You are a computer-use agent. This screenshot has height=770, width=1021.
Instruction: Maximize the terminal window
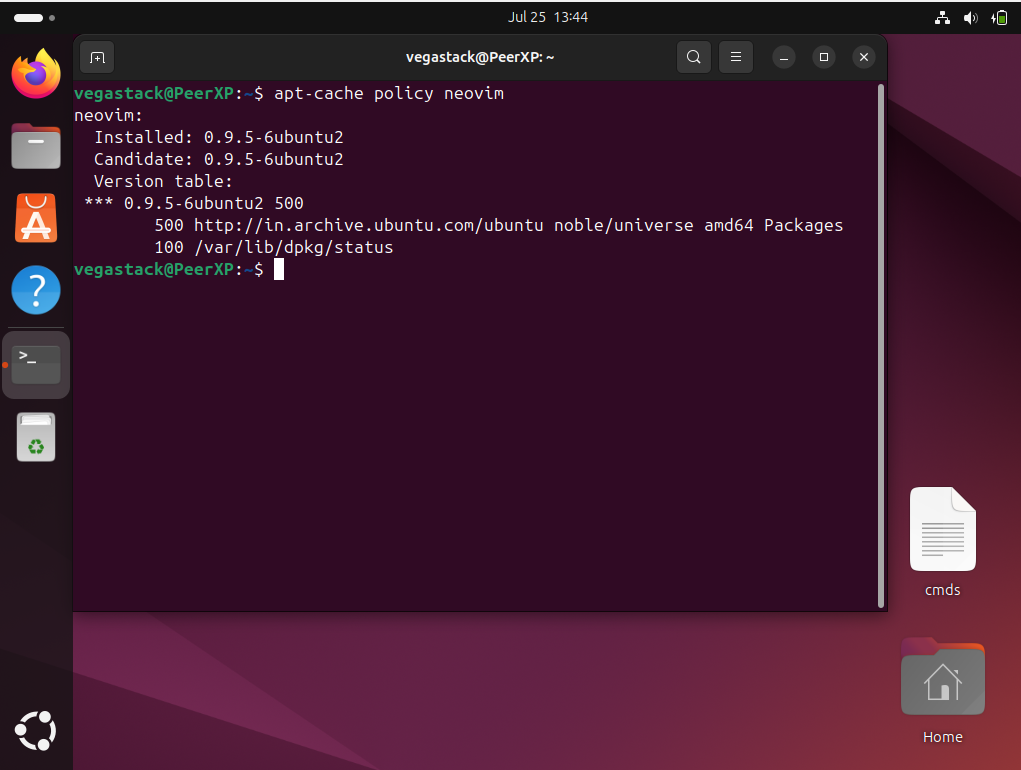(x=824, y=57)
